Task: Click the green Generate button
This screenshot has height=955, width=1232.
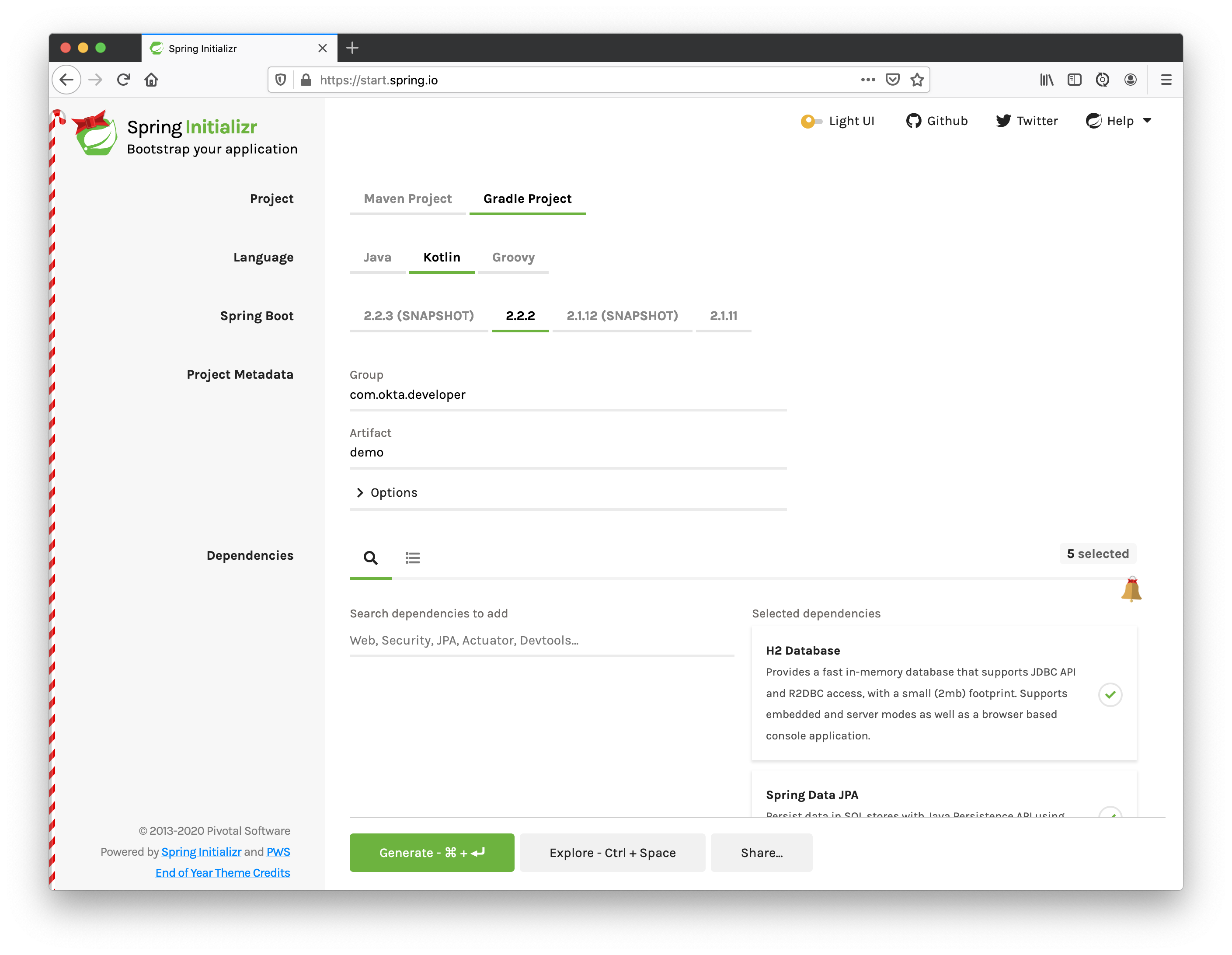Action: (x=432, y=852)
